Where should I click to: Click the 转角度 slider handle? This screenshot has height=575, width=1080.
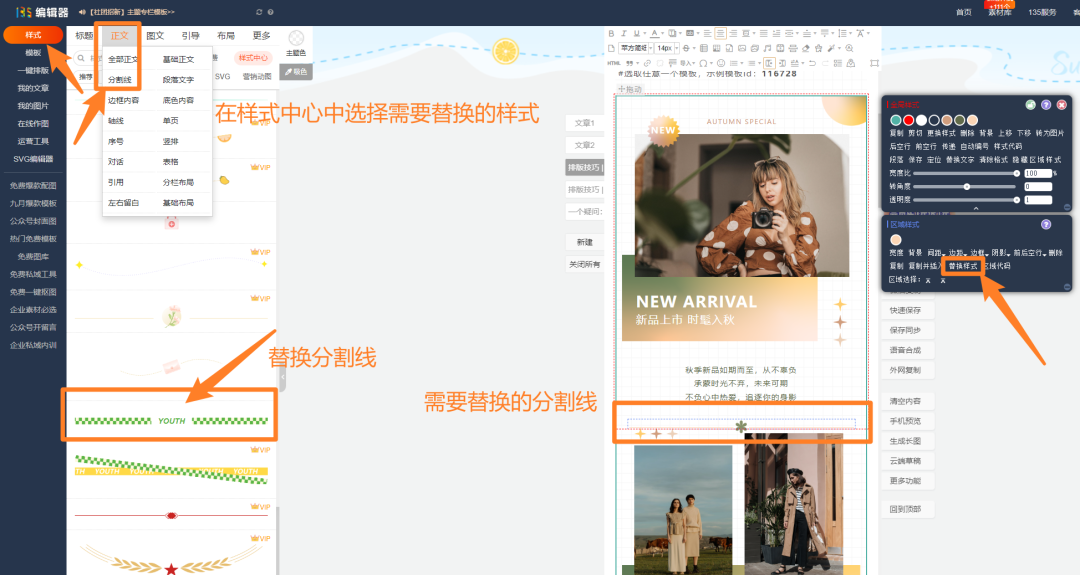pos(967,187)
